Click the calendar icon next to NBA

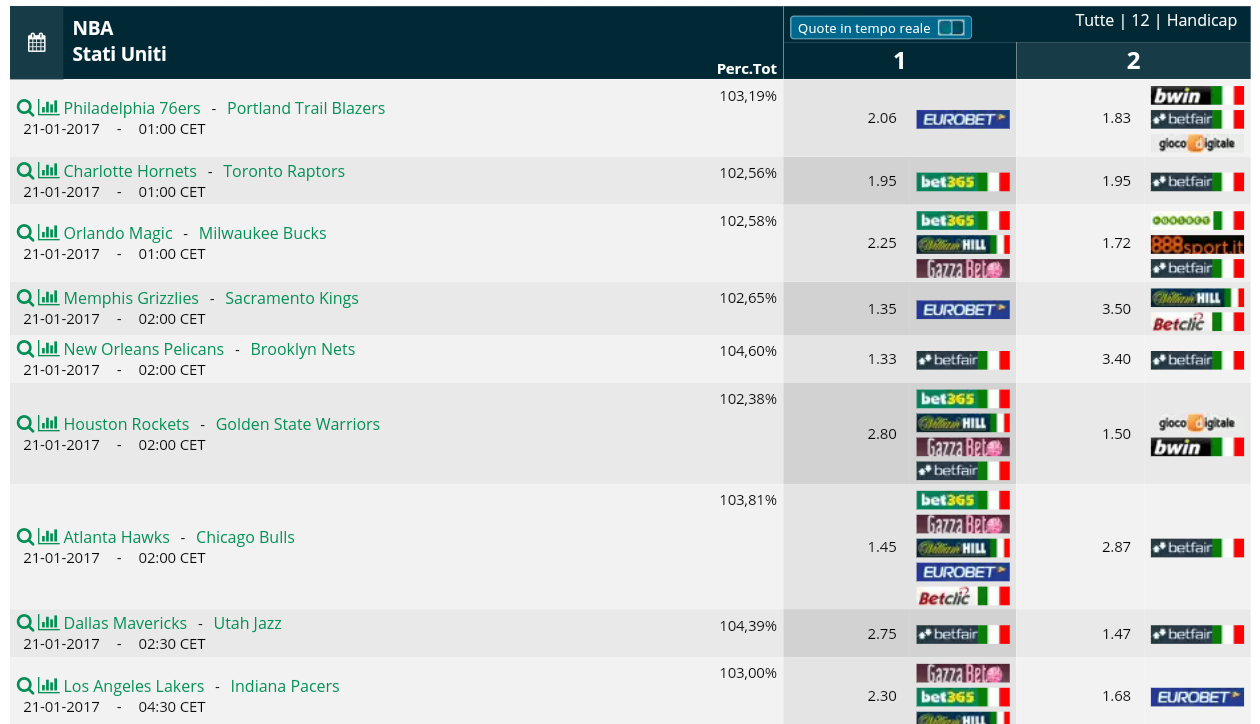coord(37,42)
